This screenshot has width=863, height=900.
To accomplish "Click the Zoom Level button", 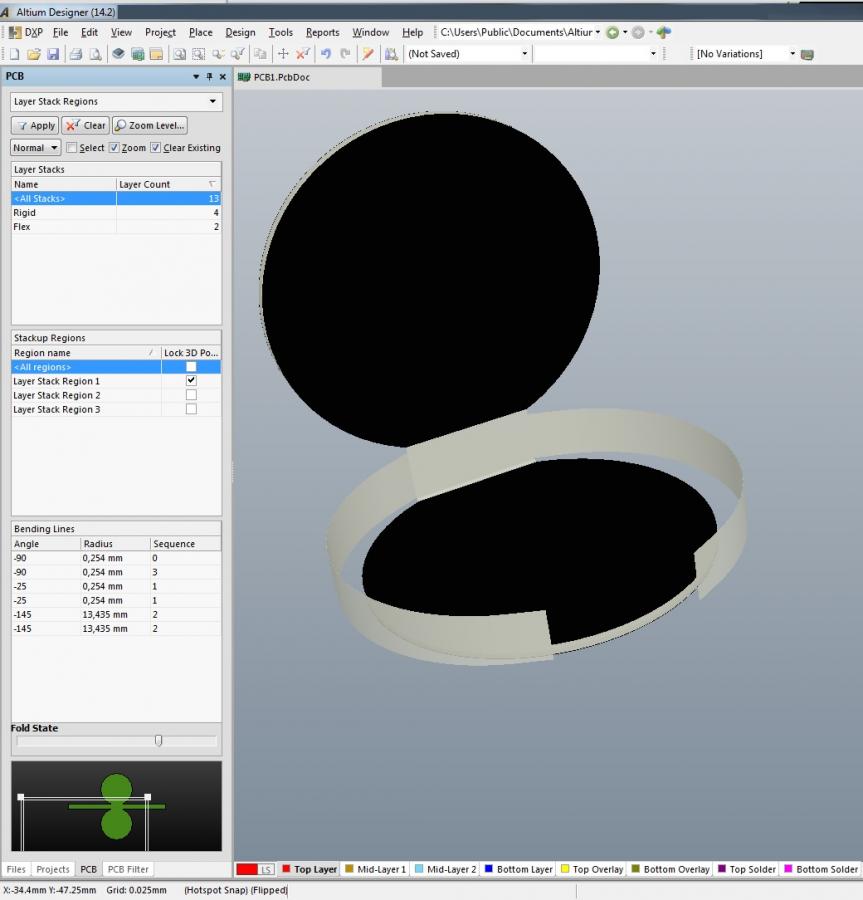I will click(150, 126).
